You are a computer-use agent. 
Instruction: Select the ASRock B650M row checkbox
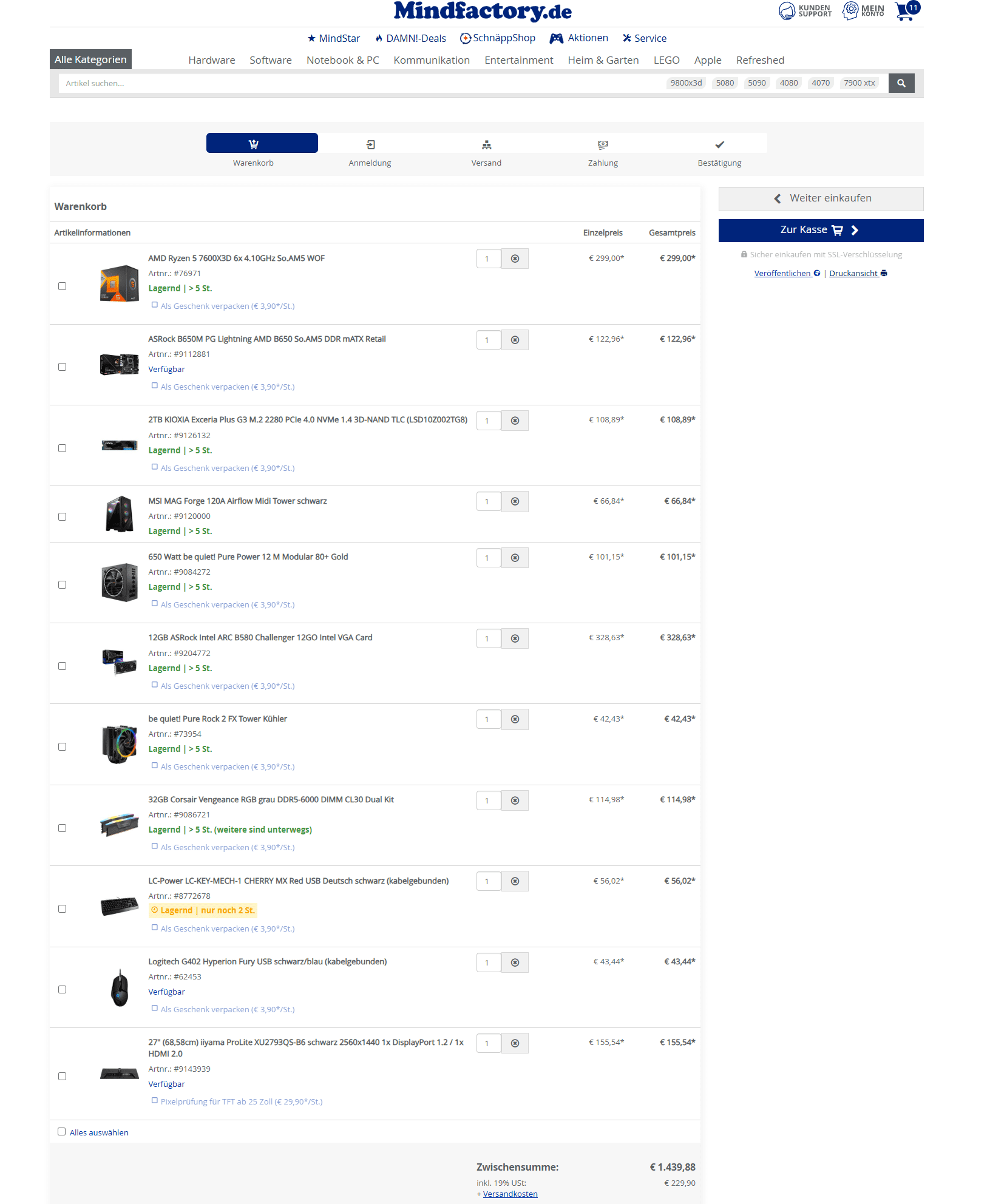(62, 367)
